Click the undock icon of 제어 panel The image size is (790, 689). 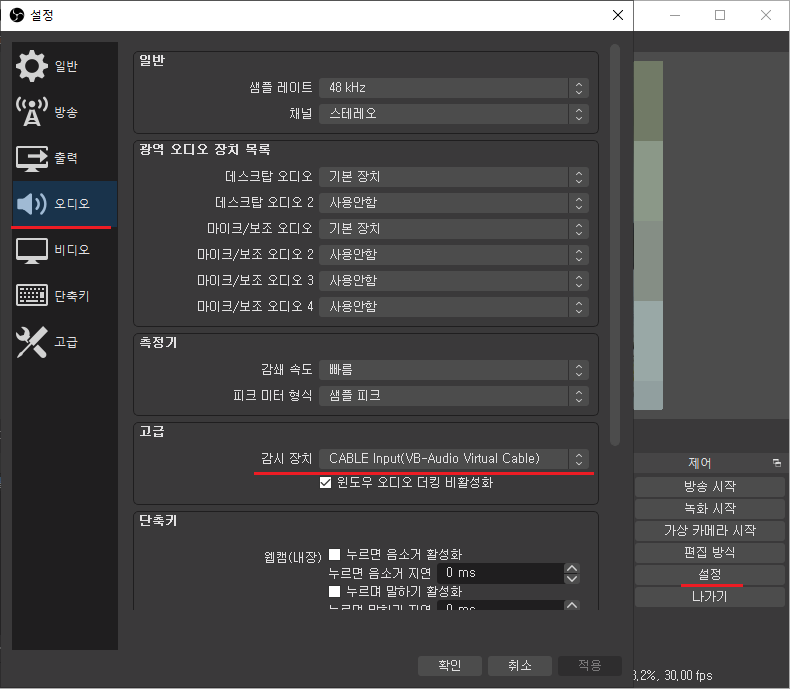[x=776, y=462]
